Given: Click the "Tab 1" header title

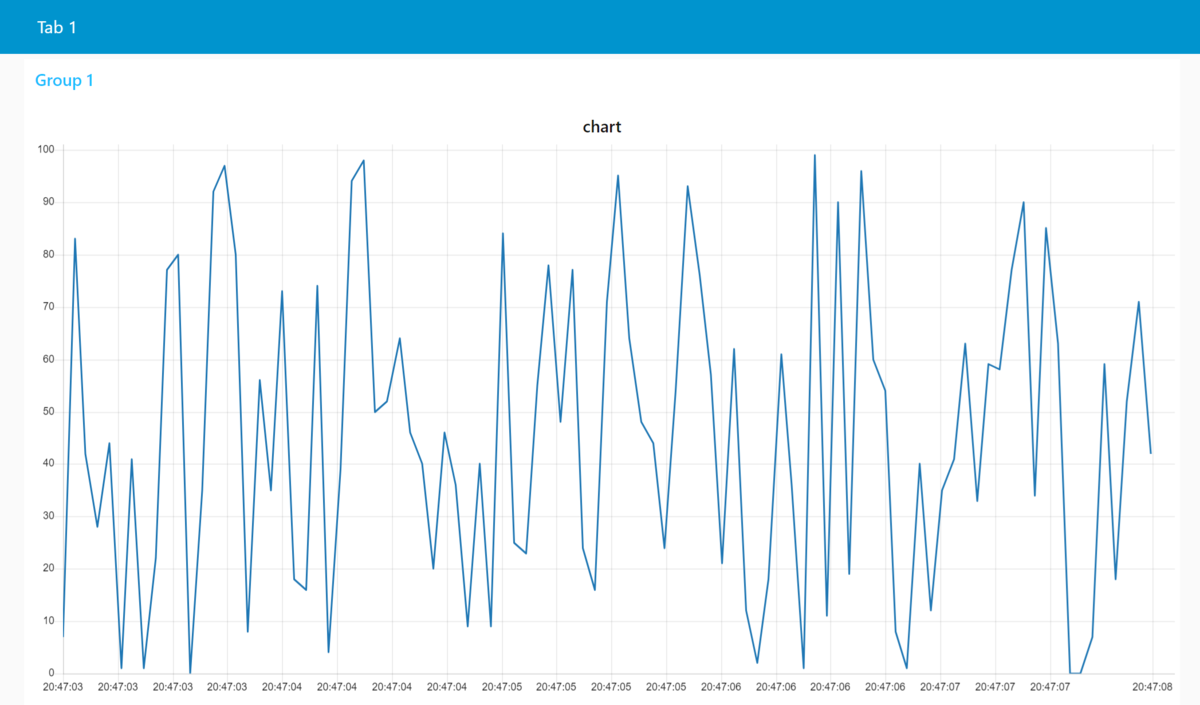Looking at the screenshot, I should (x=57, y=27).
